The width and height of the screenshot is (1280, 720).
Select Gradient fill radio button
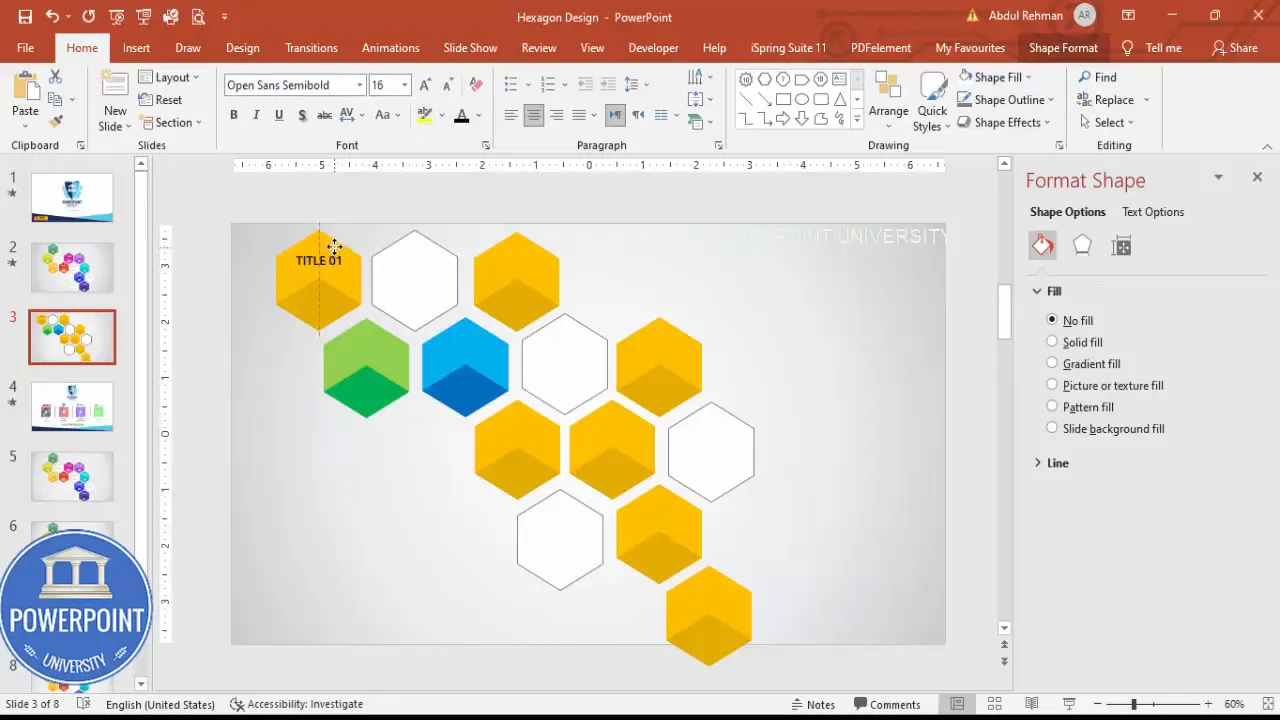tap(1052, 363)
